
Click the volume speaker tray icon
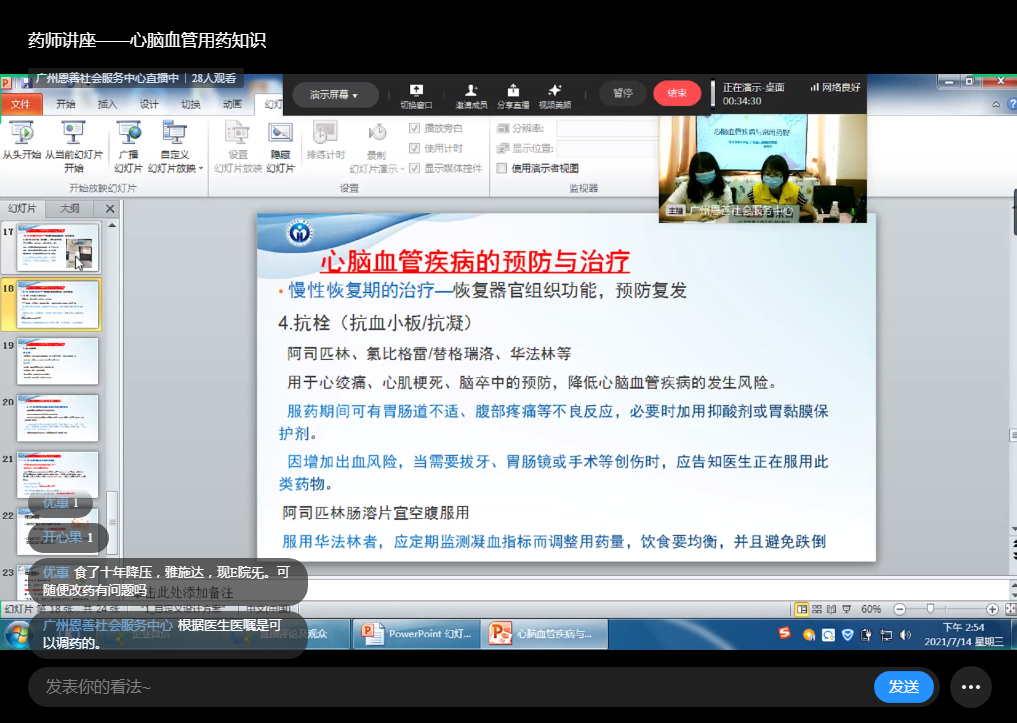pos(905,635)
